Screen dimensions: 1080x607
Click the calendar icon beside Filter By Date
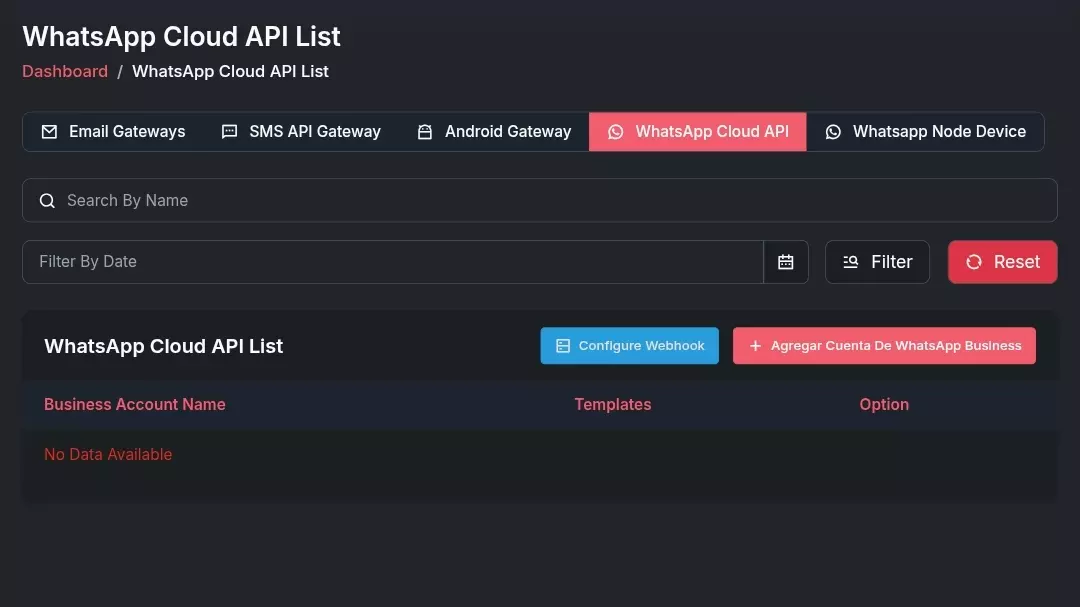click(786, 262)
